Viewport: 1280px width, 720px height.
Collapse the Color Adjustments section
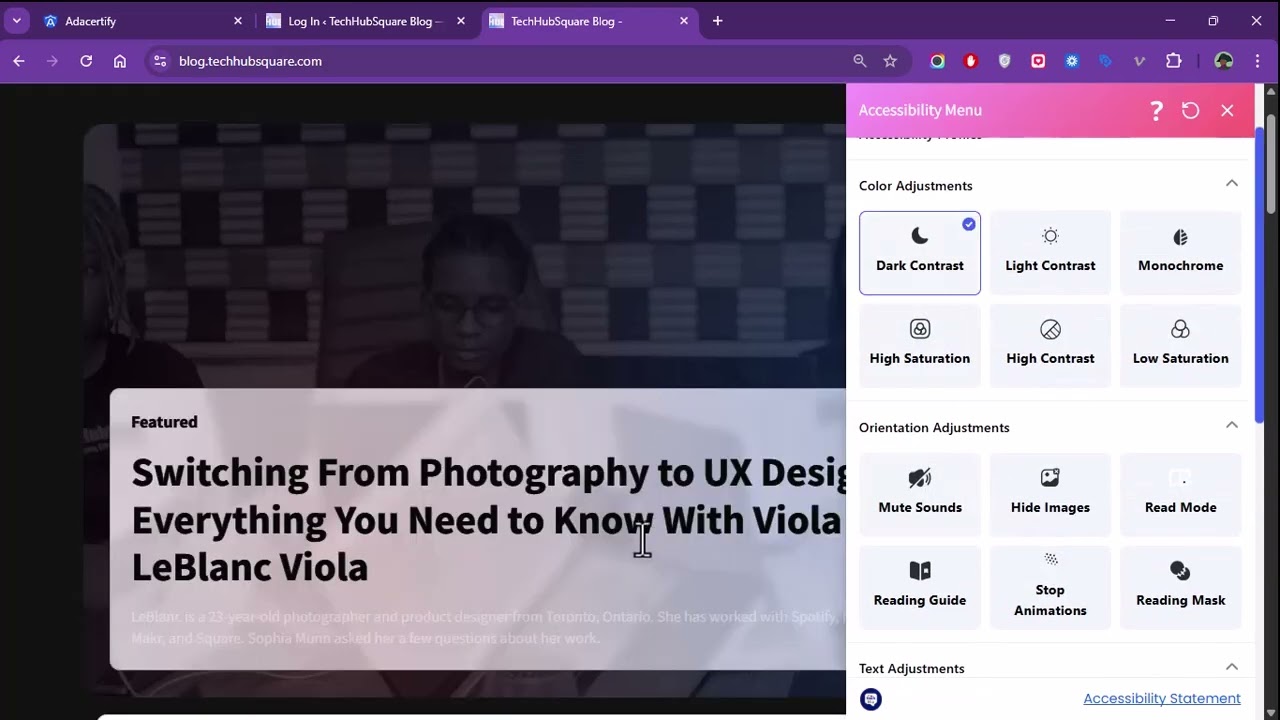click(x=1232, y=184)
